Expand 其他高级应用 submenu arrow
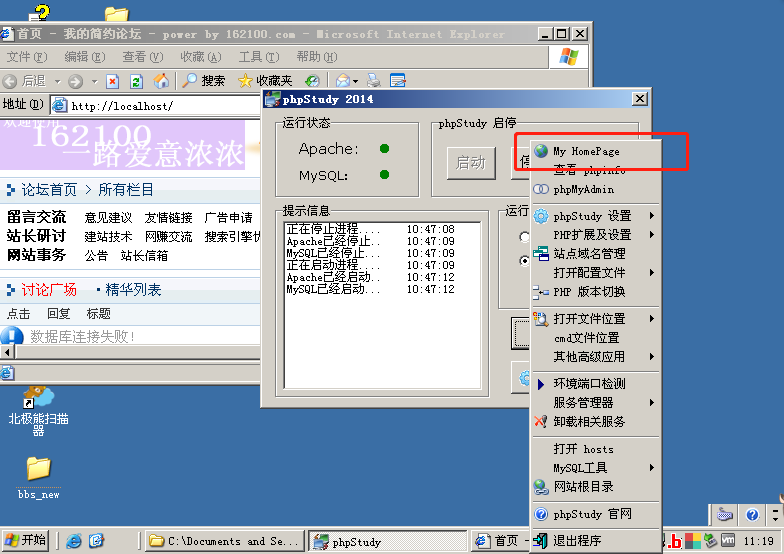The height and width of the screenshot is (554, 784). coord(652,356)
